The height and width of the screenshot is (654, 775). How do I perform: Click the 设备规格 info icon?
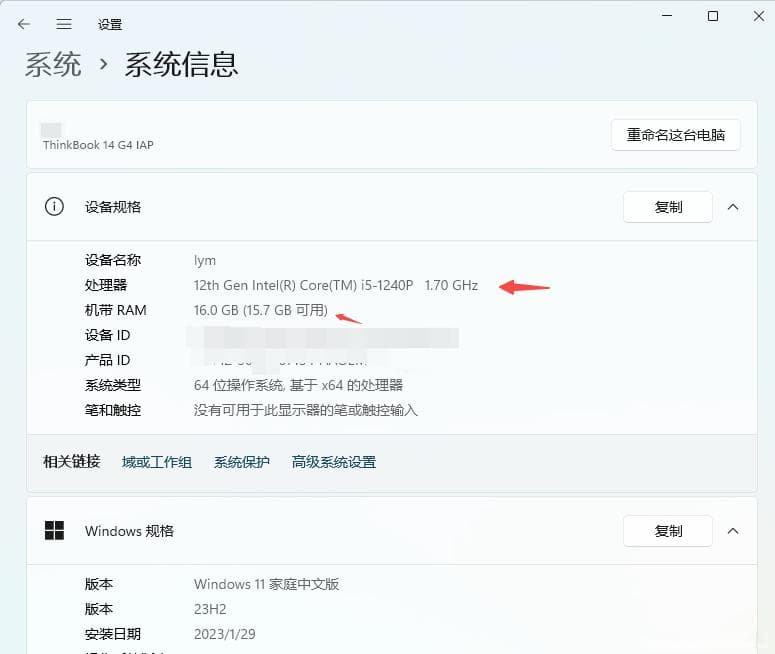pos(54,207)
